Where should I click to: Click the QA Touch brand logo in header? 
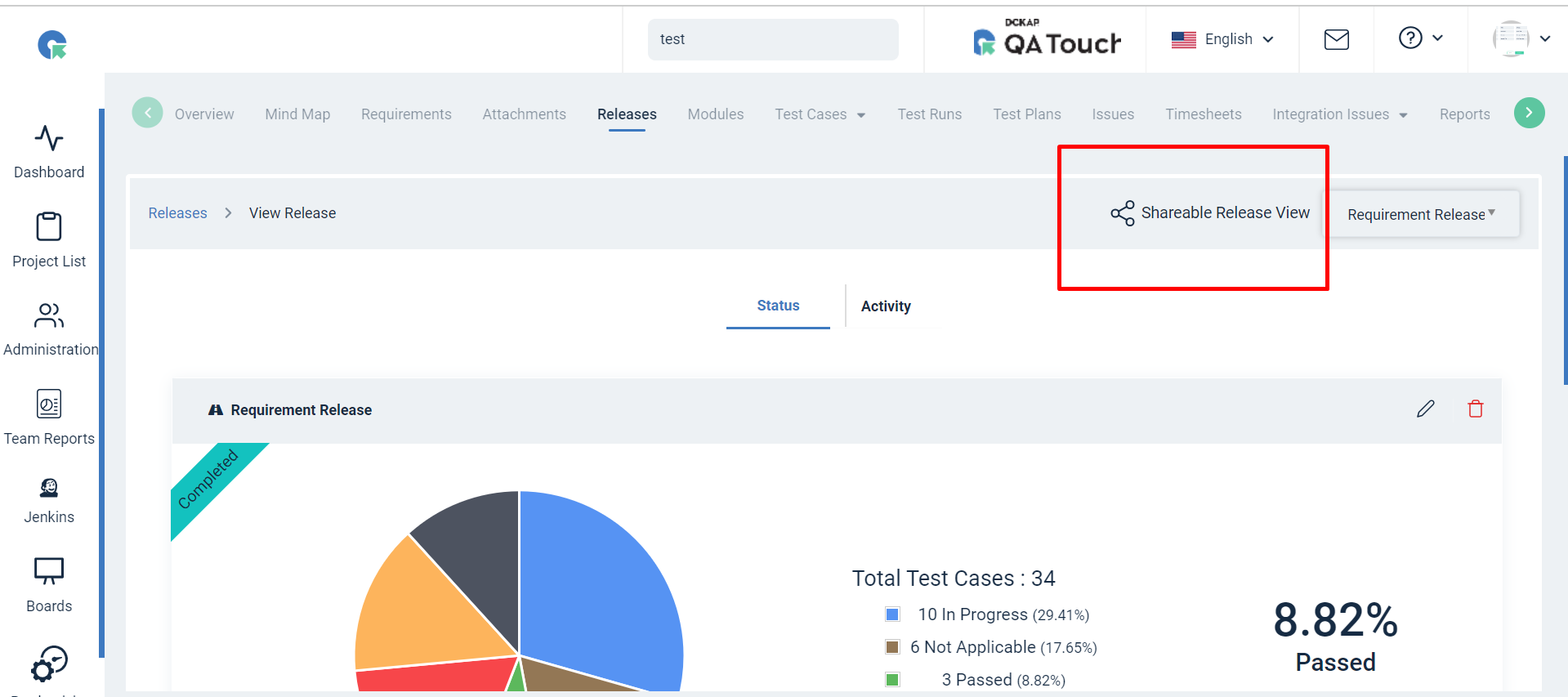1048,38
